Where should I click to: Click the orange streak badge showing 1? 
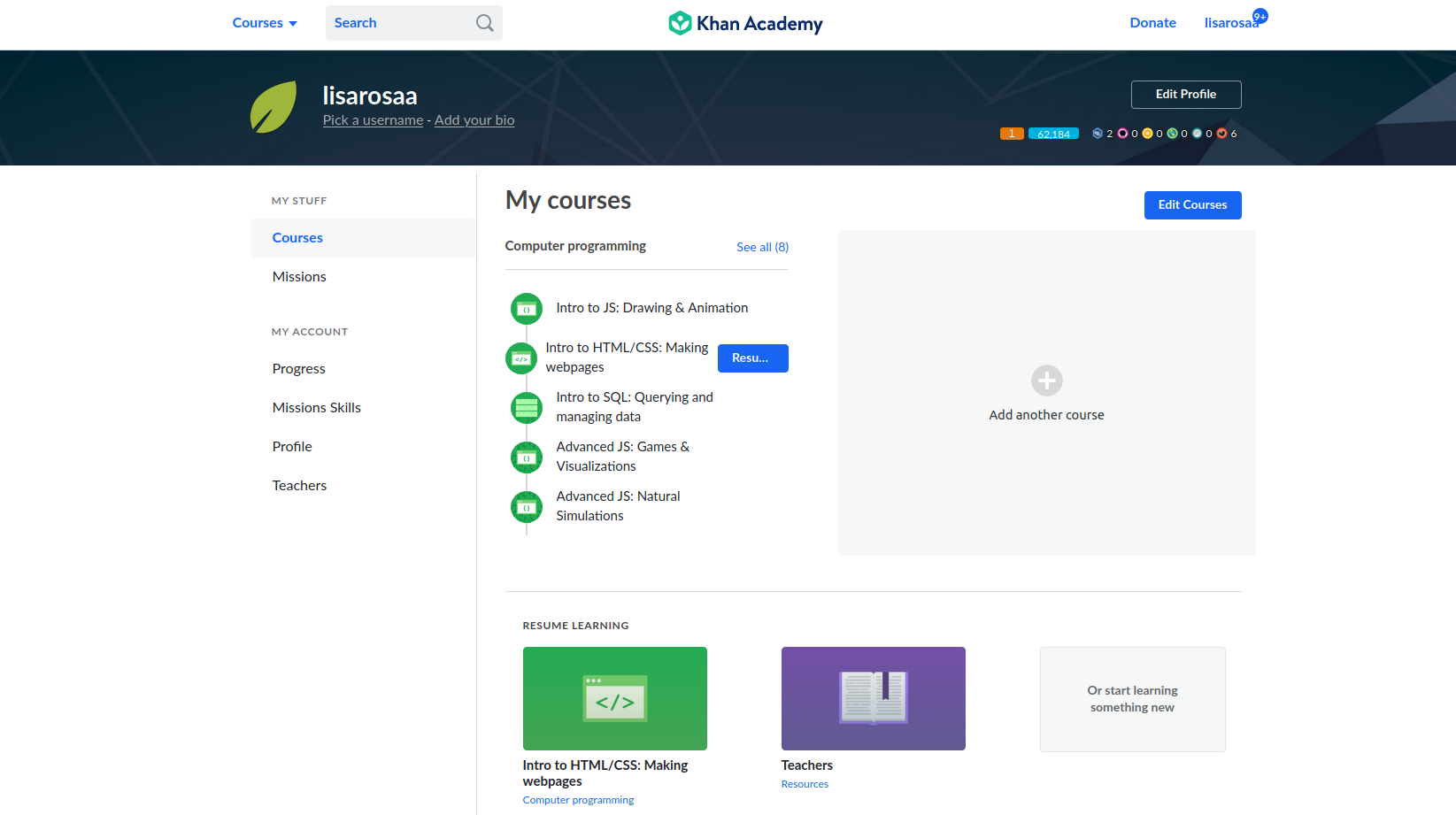point(1012,134)
